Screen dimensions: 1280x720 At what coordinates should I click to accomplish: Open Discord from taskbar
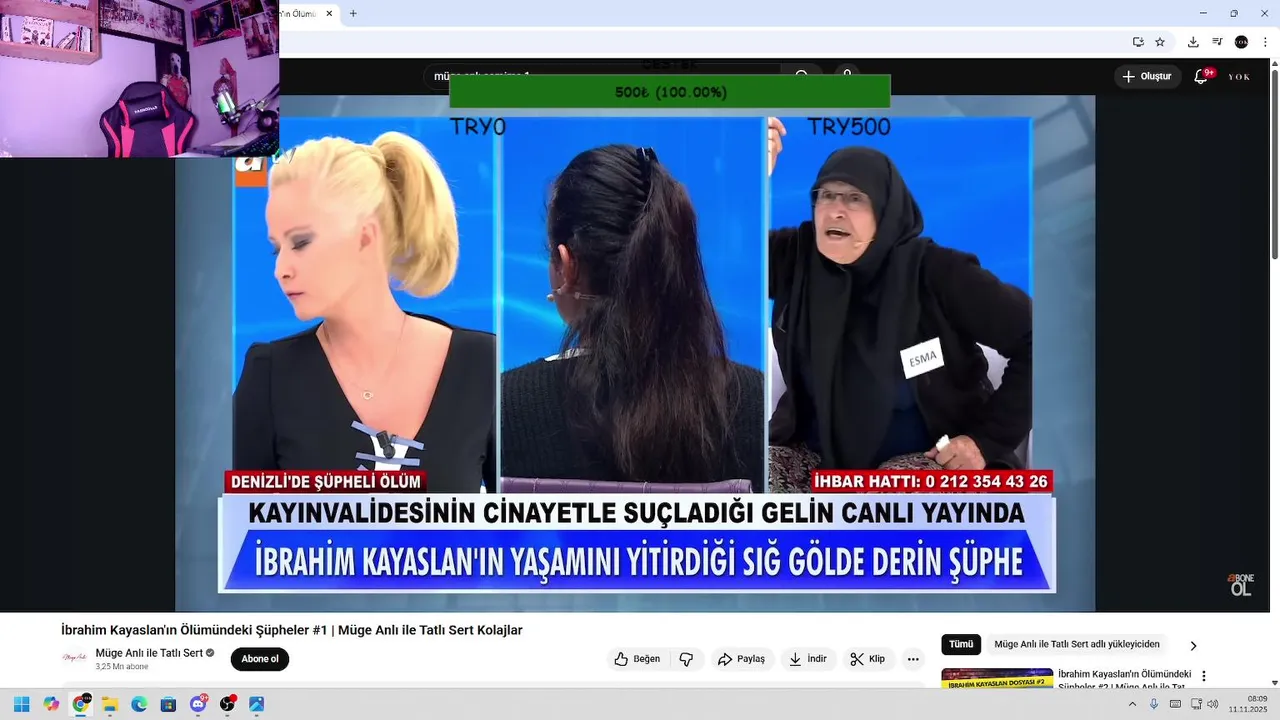click(x=198, y=704)
